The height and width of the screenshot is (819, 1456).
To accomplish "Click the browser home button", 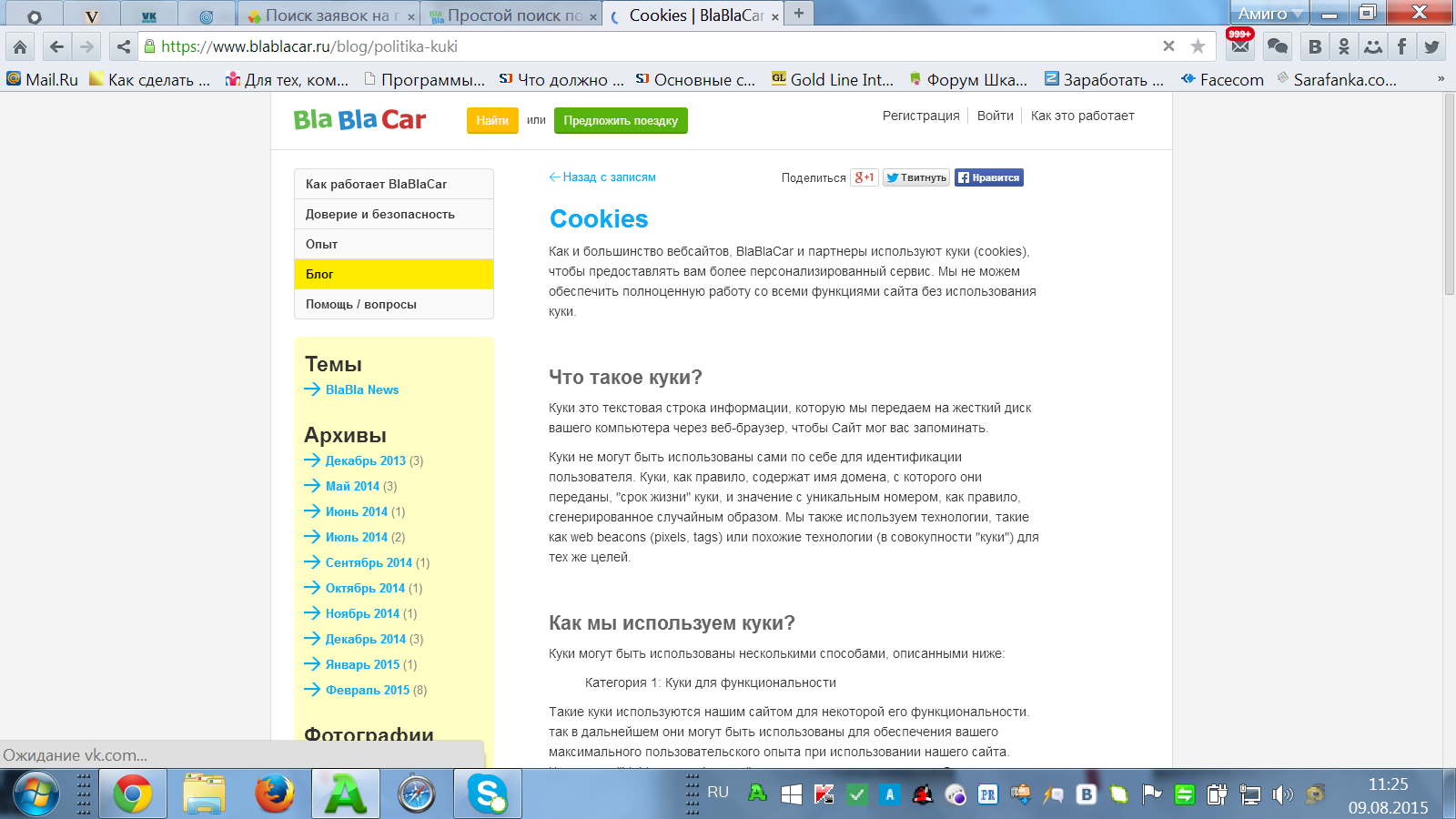I will click(x=20, y=46).
